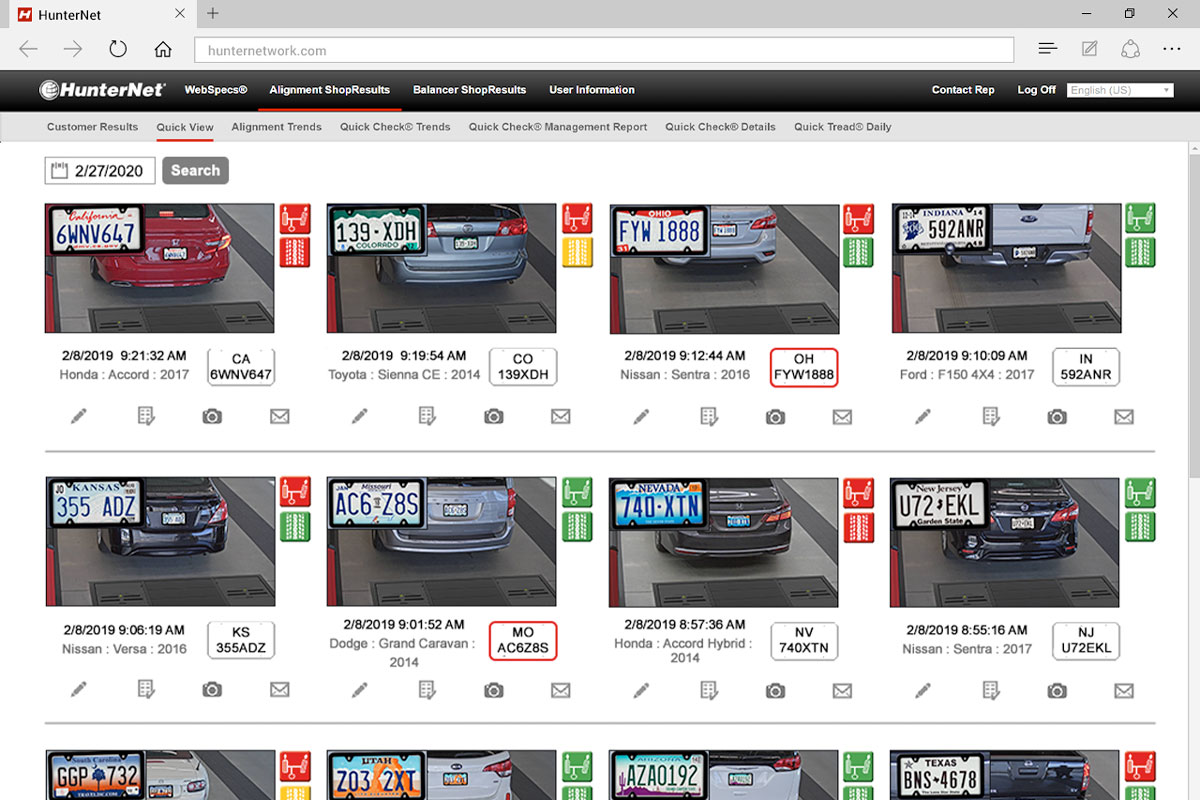
Task: Click yellow tire tread icon beside Colorado plate
Action: (577, 252)
